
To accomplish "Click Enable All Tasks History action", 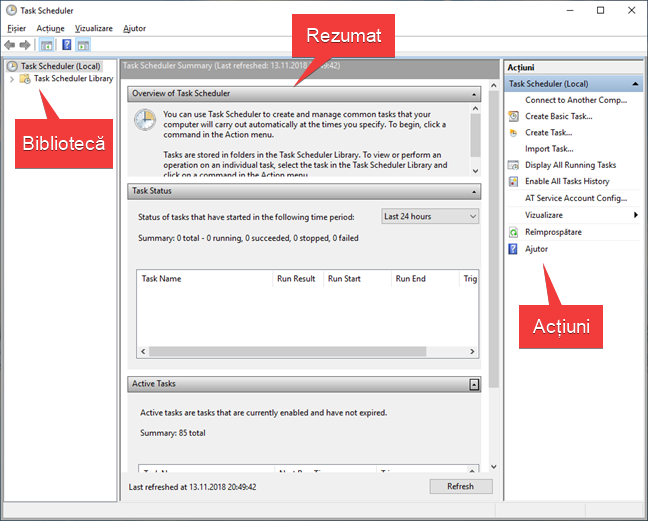I will pyautogui.click(x=567, y=181).
